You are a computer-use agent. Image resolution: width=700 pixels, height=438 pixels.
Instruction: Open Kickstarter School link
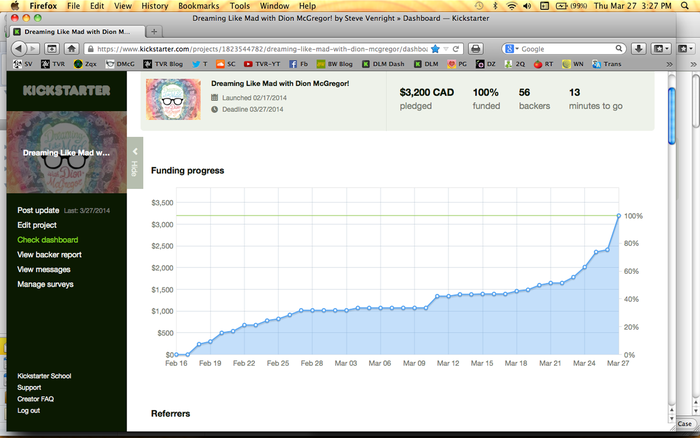point(44,376)
